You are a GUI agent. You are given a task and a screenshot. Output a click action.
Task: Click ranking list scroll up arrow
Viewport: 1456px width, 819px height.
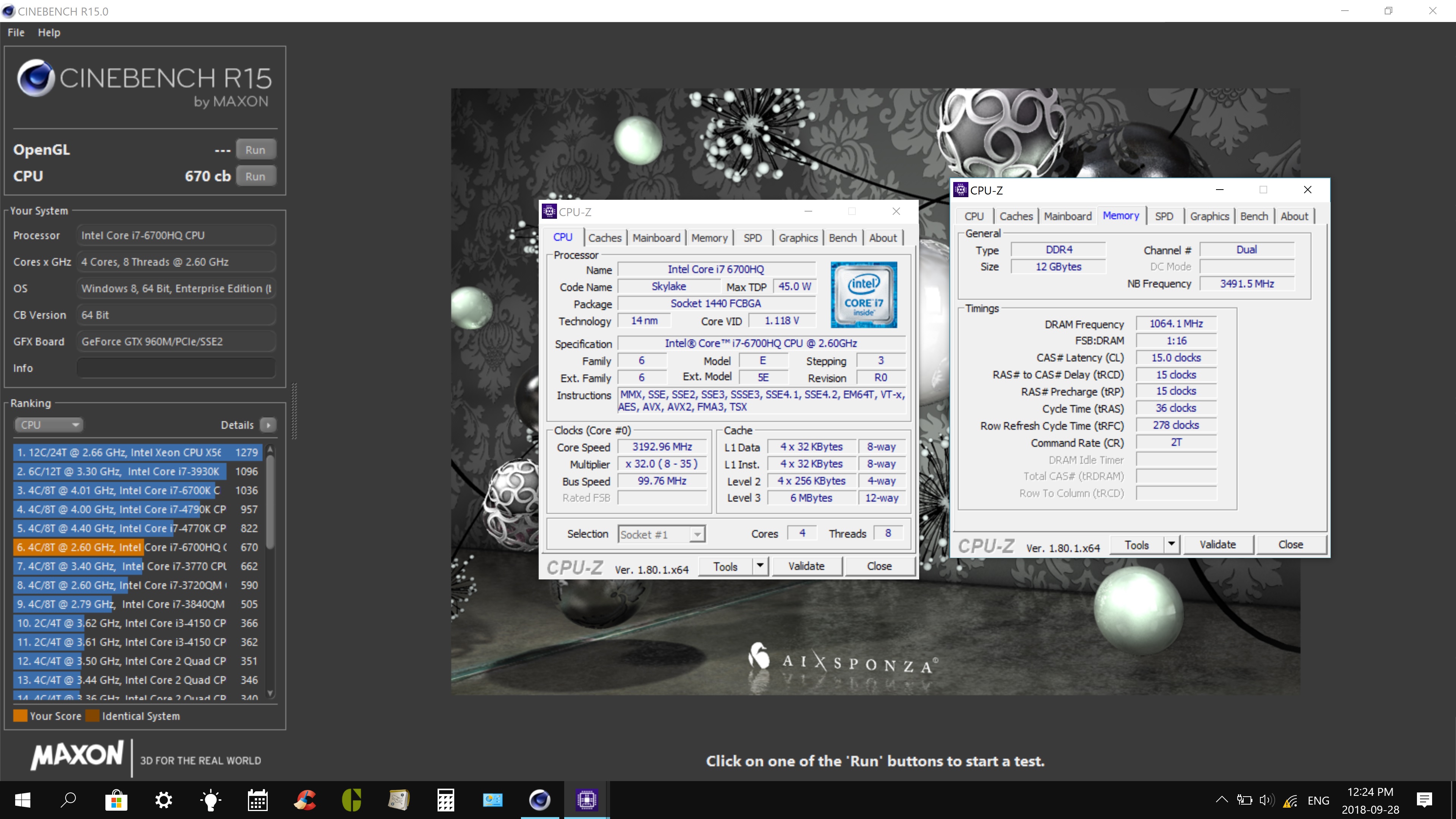click(270, 450)
